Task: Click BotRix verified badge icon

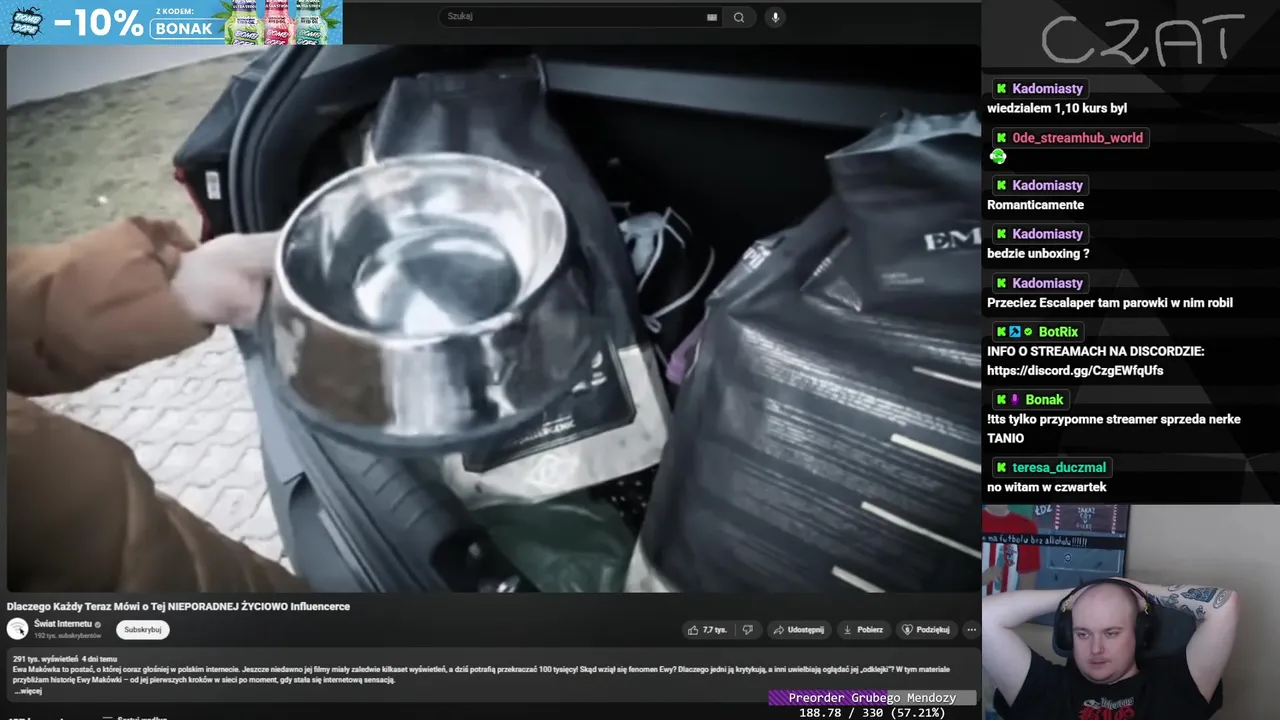Action: point(1028,332)
